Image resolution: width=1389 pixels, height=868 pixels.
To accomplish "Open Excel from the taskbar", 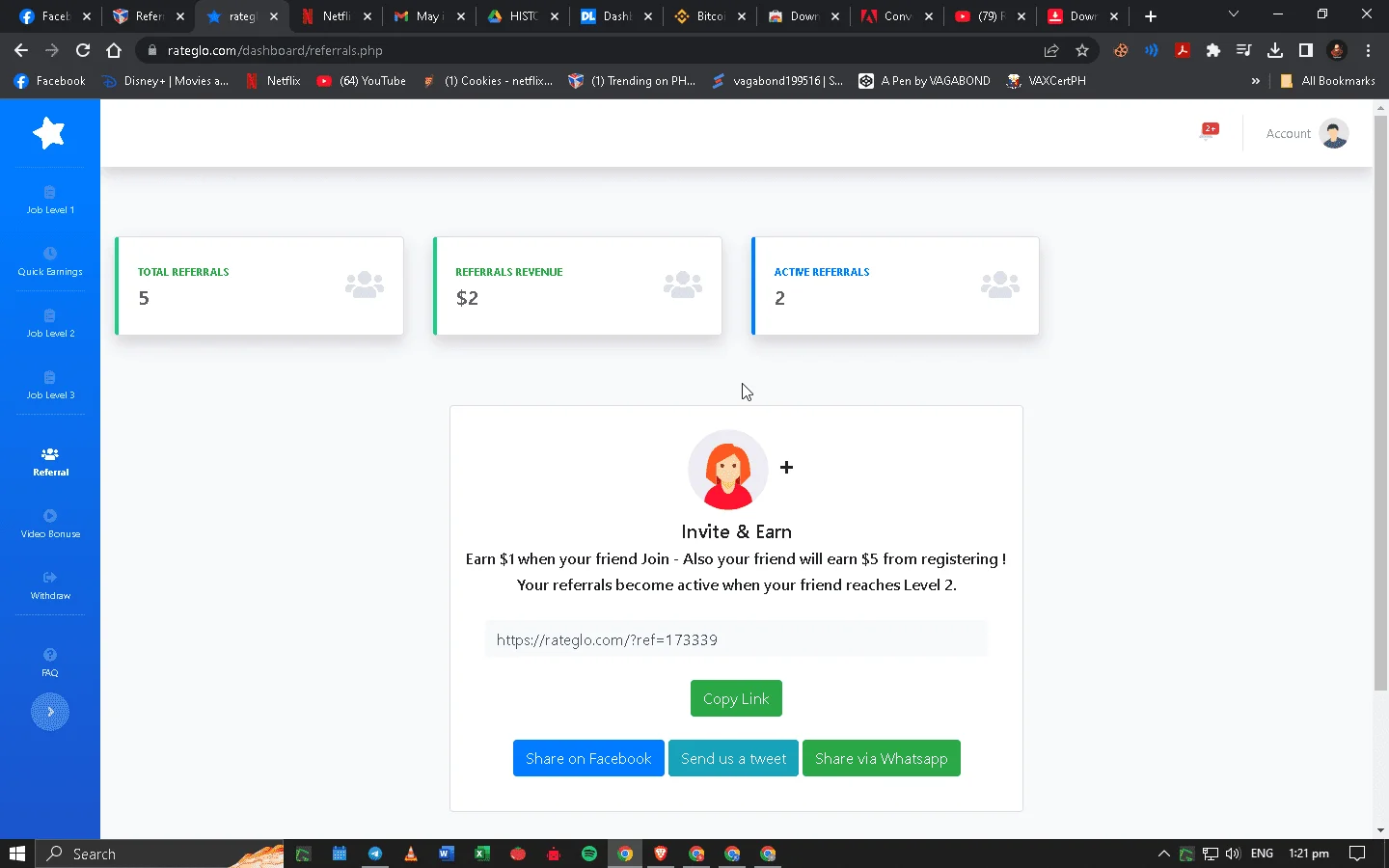I will [x=481, y=854].
